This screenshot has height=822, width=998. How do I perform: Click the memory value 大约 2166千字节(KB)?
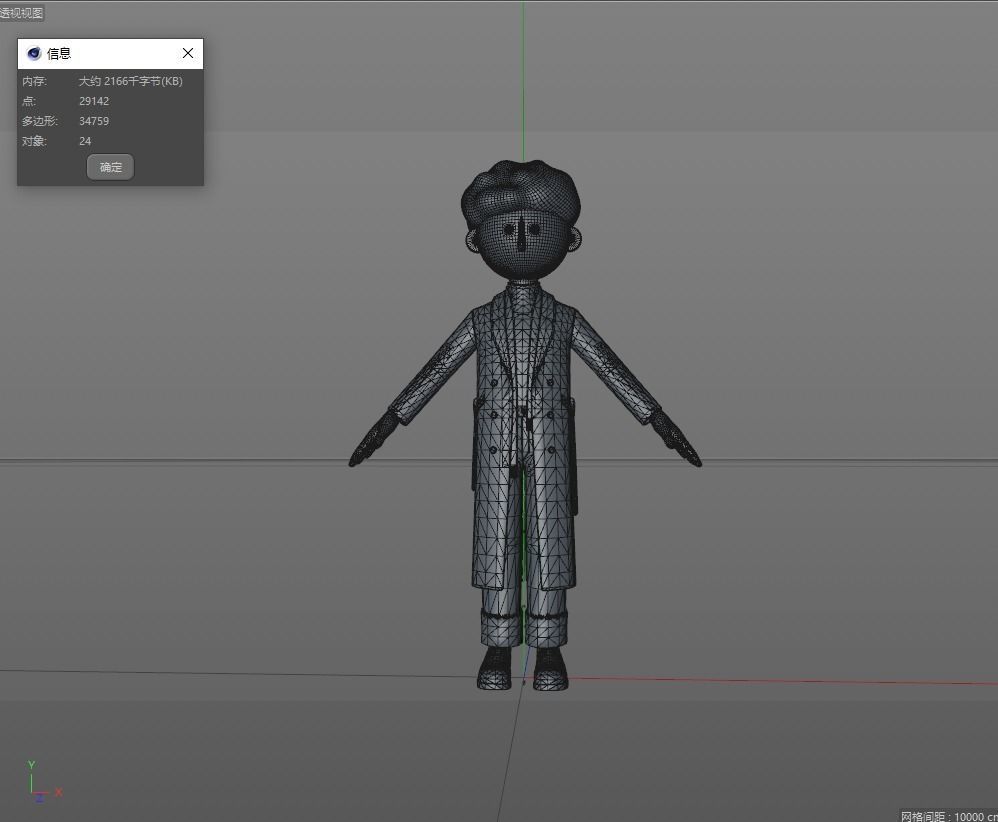[x=130, y=81]
